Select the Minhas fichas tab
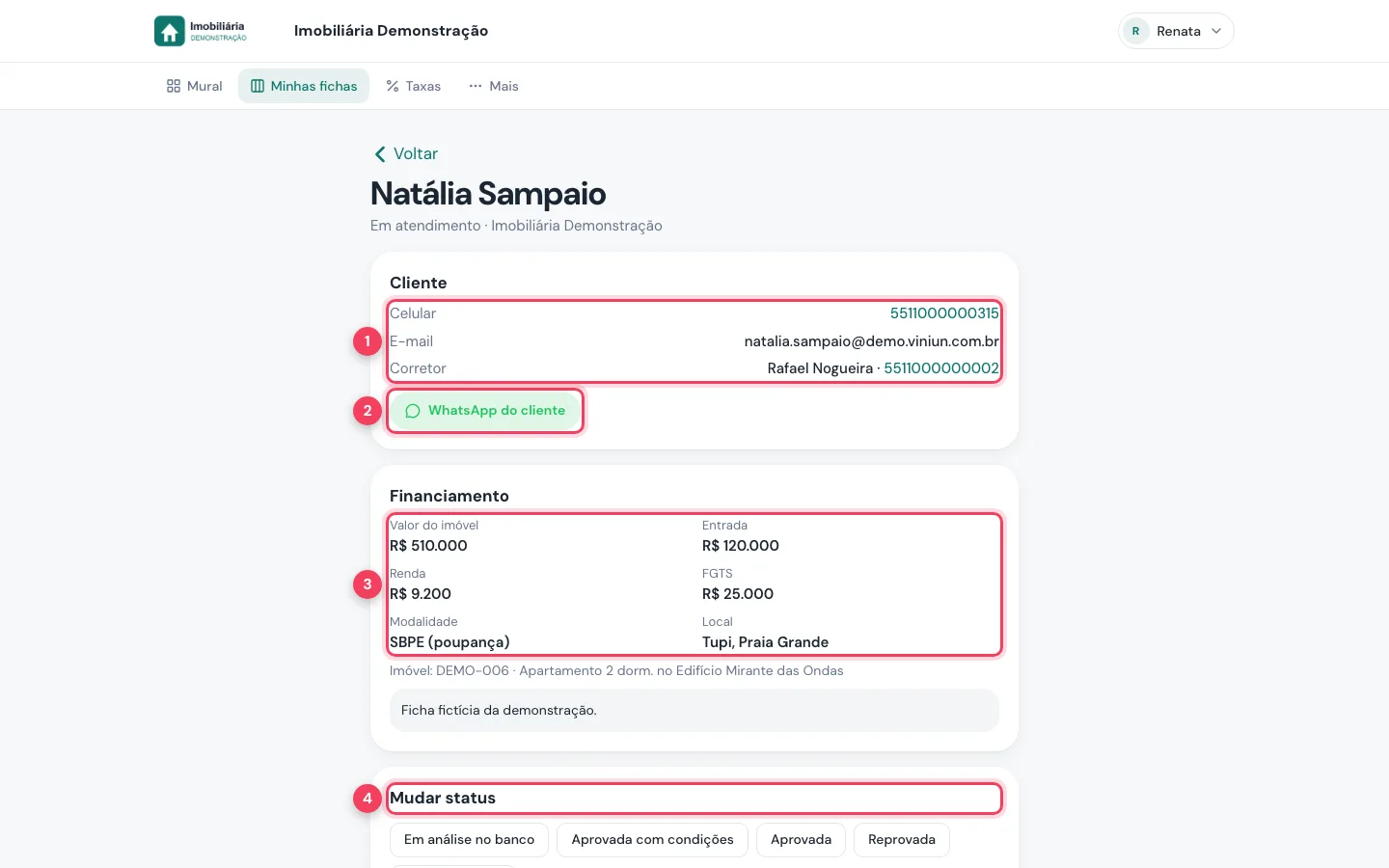Image resolution: width=1389 pixels, height=868 pixels. [304, 86]
